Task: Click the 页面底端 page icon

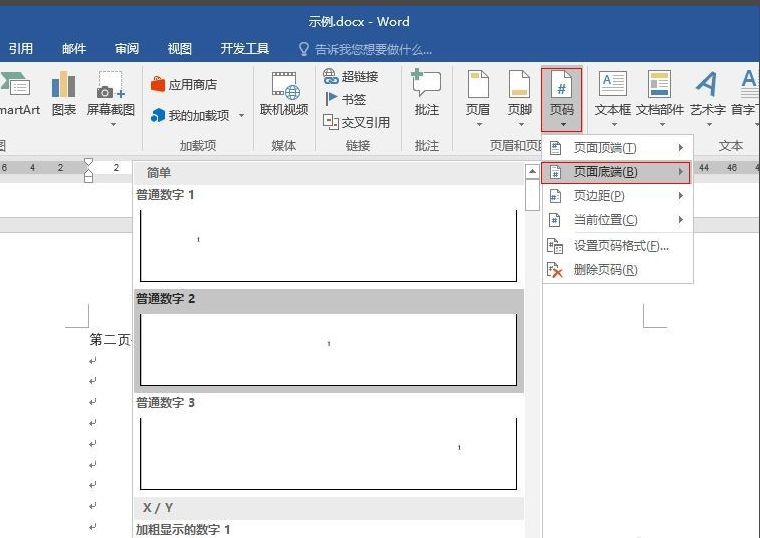Action: (x=555, y=172)
